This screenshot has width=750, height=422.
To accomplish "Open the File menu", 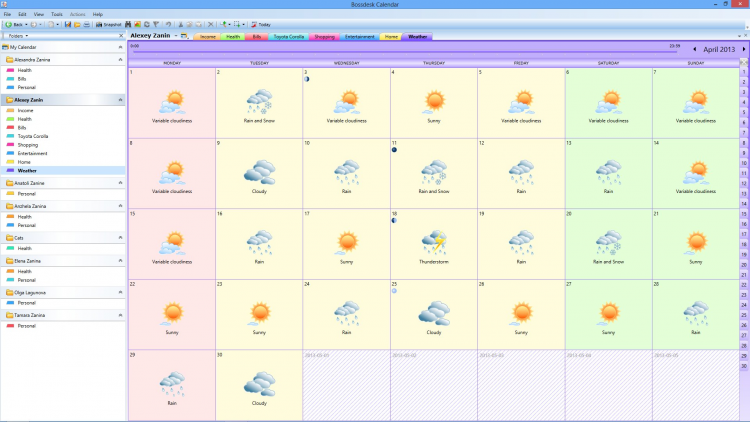I will point(7,14).
